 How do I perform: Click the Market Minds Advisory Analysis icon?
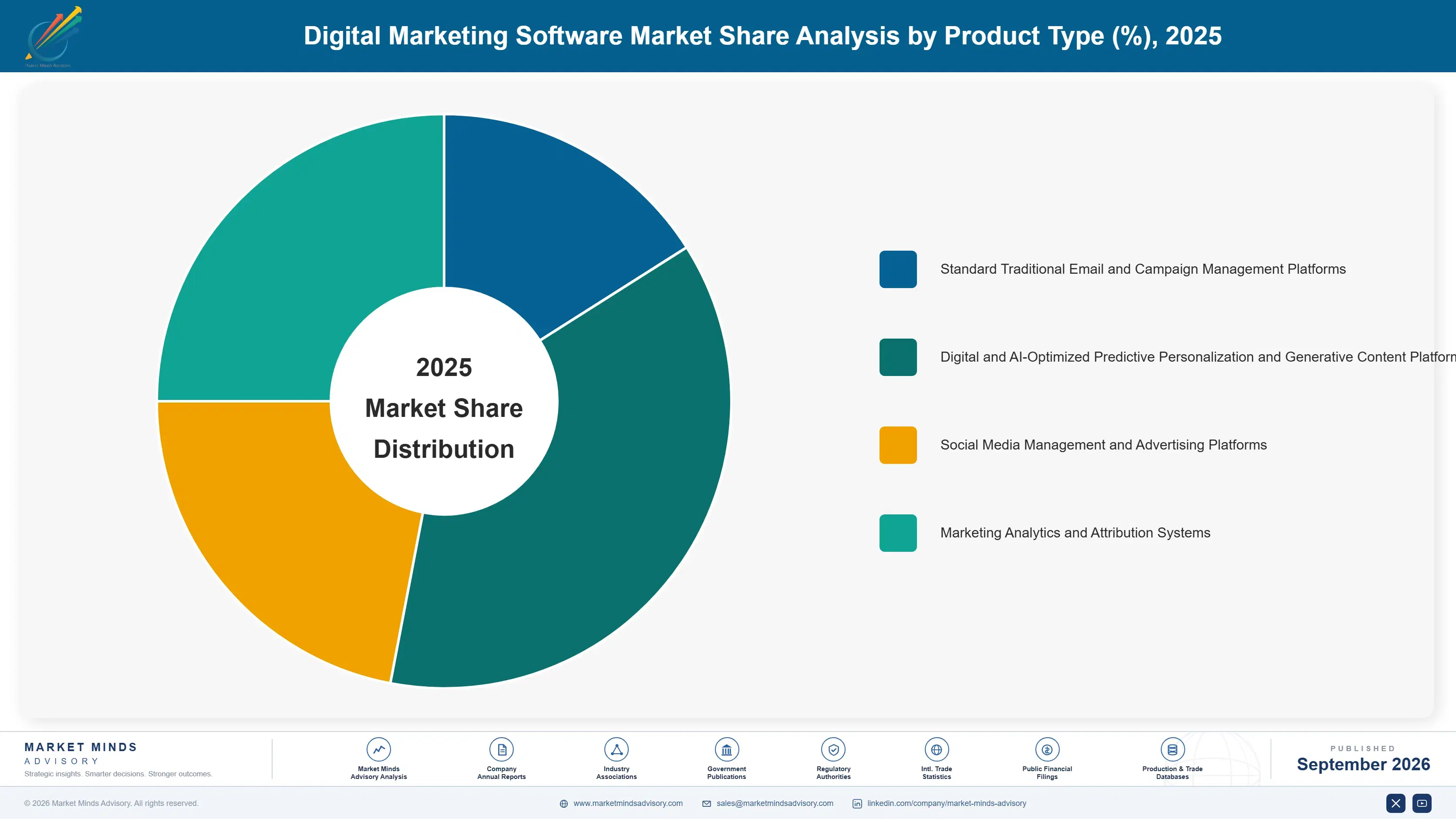coord(379,749)
